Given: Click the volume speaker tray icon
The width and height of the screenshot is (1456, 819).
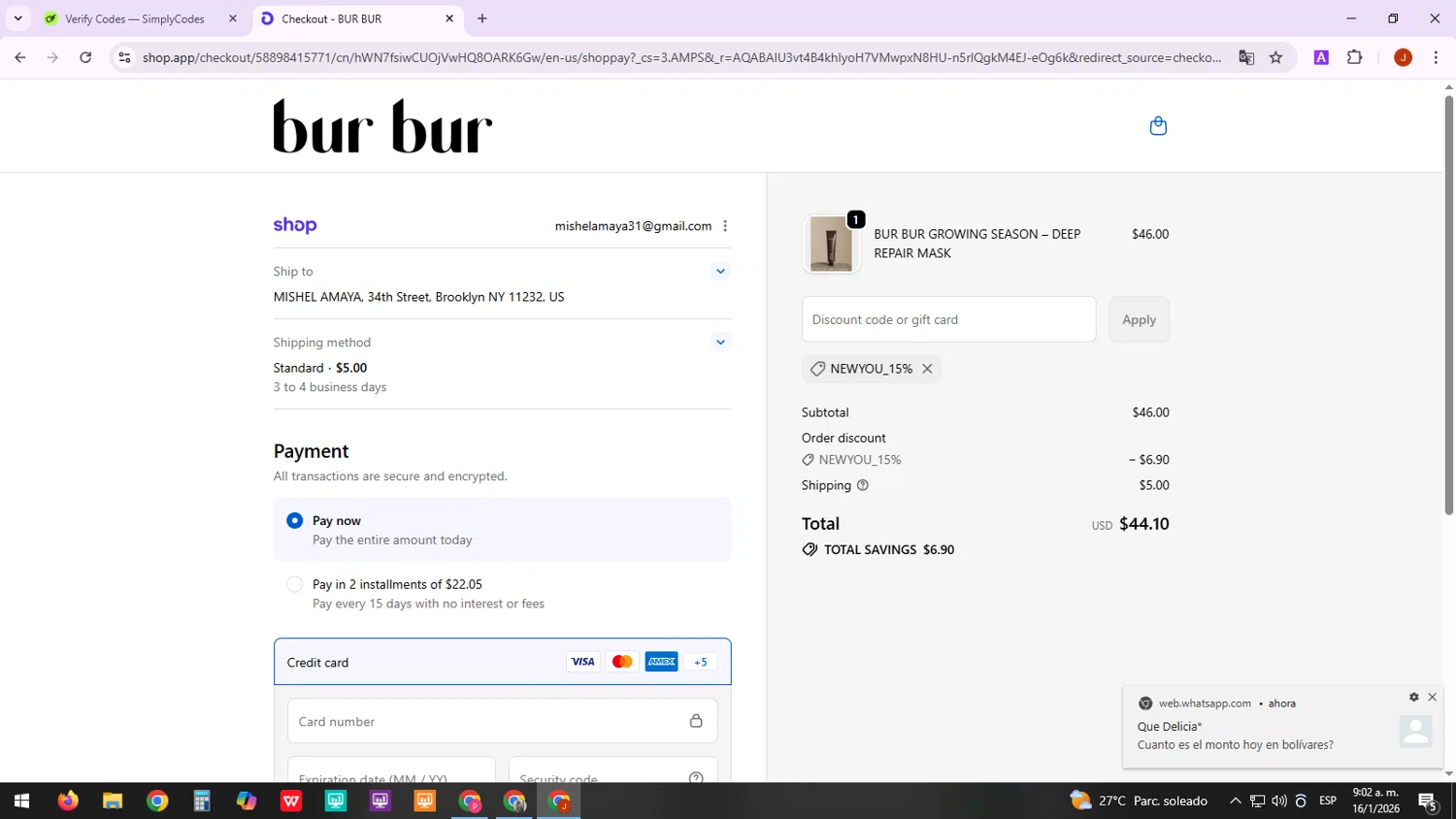Looking at the screenshot, I should [1278, 801].
